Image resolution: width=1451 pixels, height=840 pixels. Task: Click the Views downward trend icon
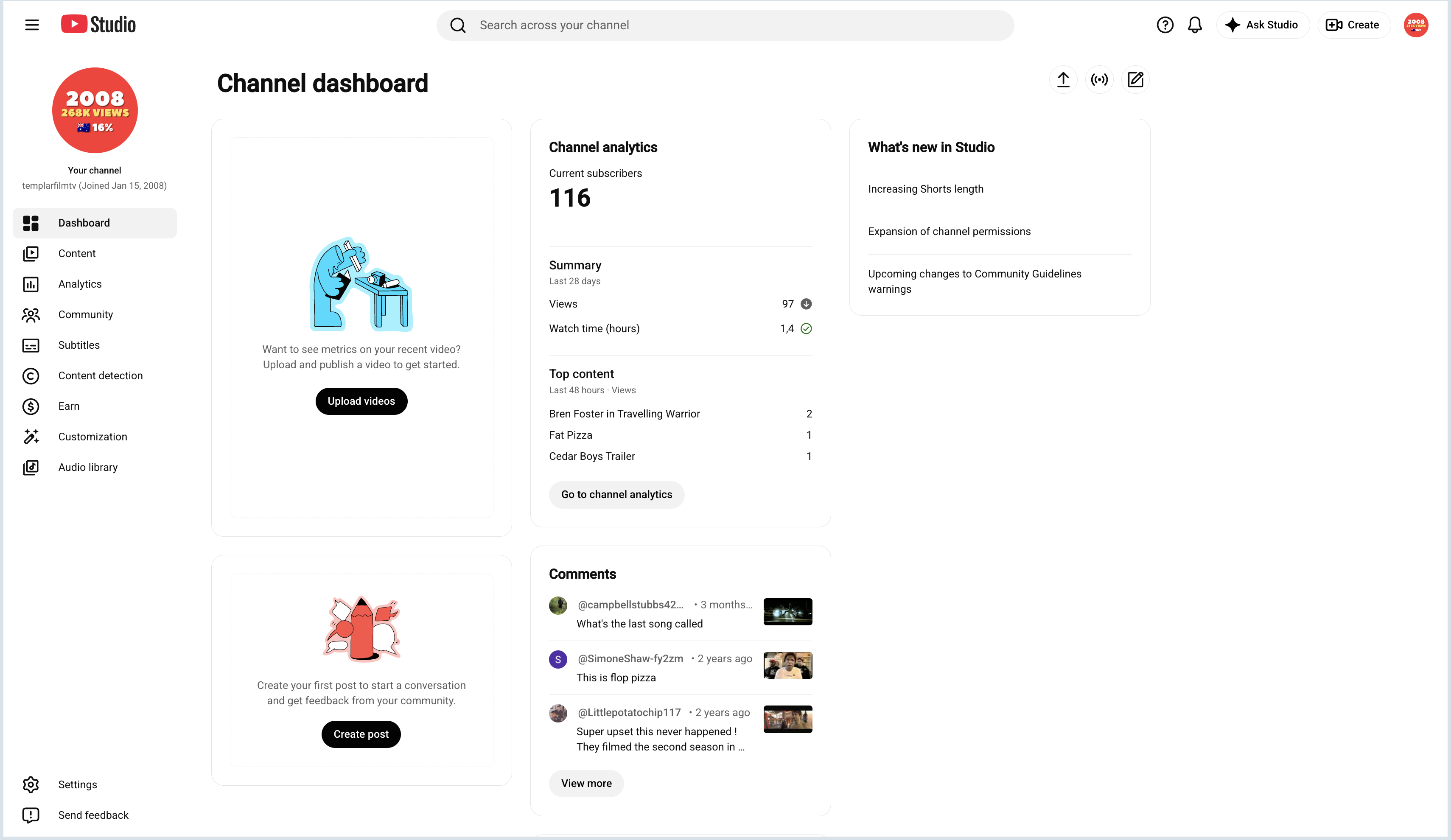806,304
